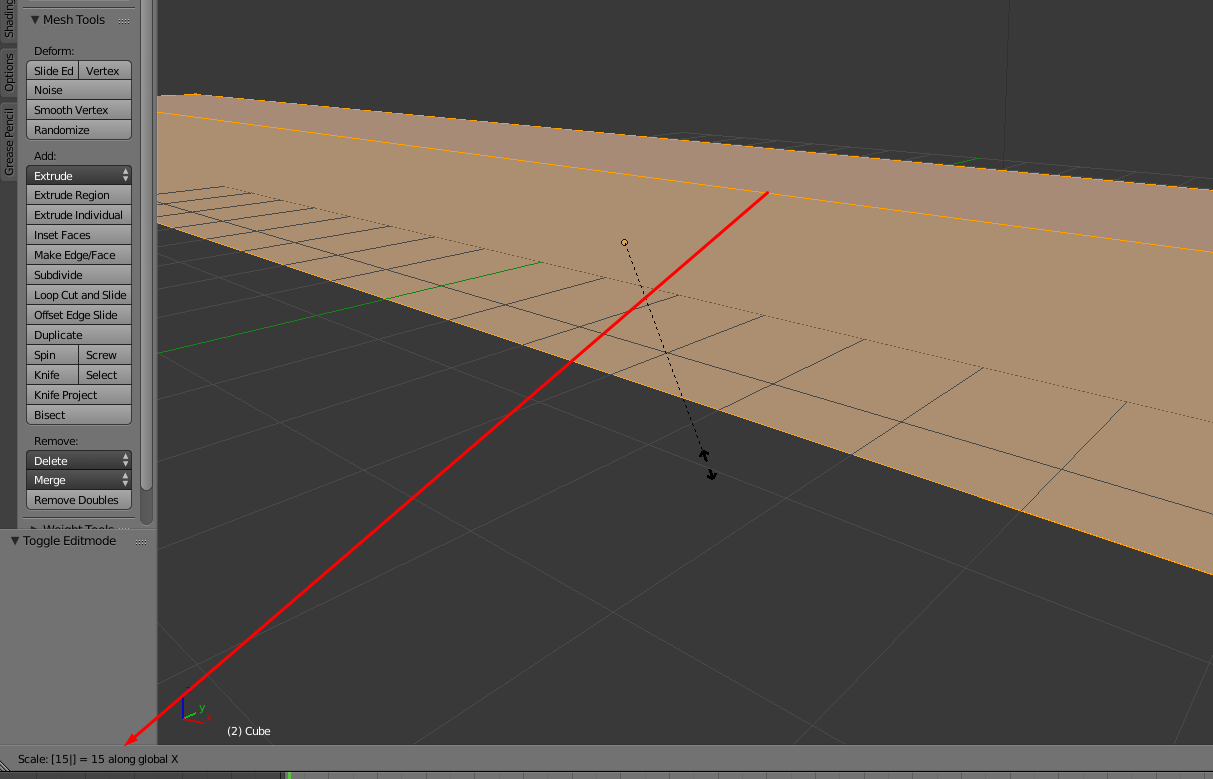Choose Extrude Individual
Image resolution: width=1213 pixels, height=779 pixels.
coord(79,215)
